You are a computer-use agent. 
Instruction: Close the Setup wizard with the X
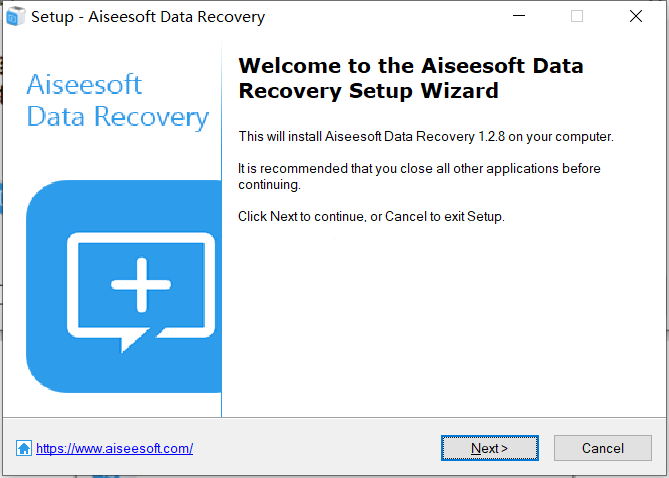point(636,16)
